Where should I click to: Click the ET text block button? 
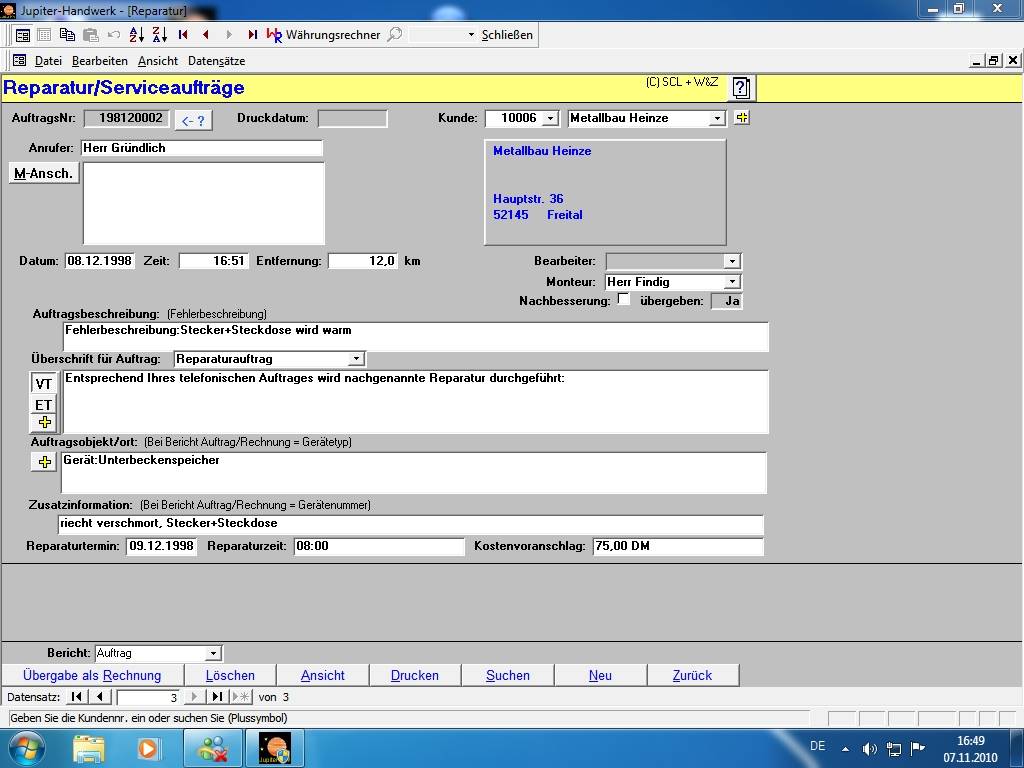coord(43,405)
